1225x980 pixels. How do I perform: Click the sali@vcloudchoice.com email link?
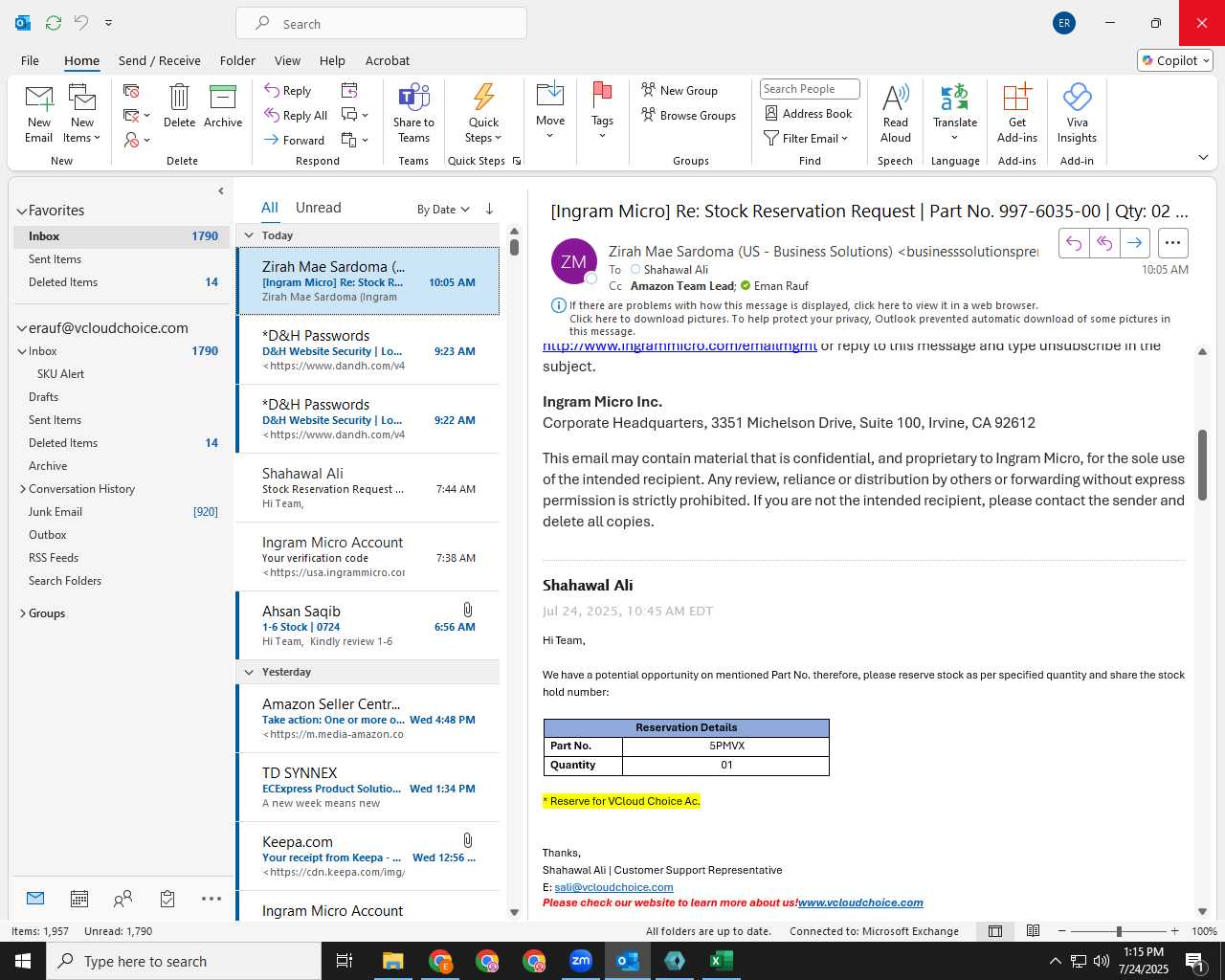(613, 887)
